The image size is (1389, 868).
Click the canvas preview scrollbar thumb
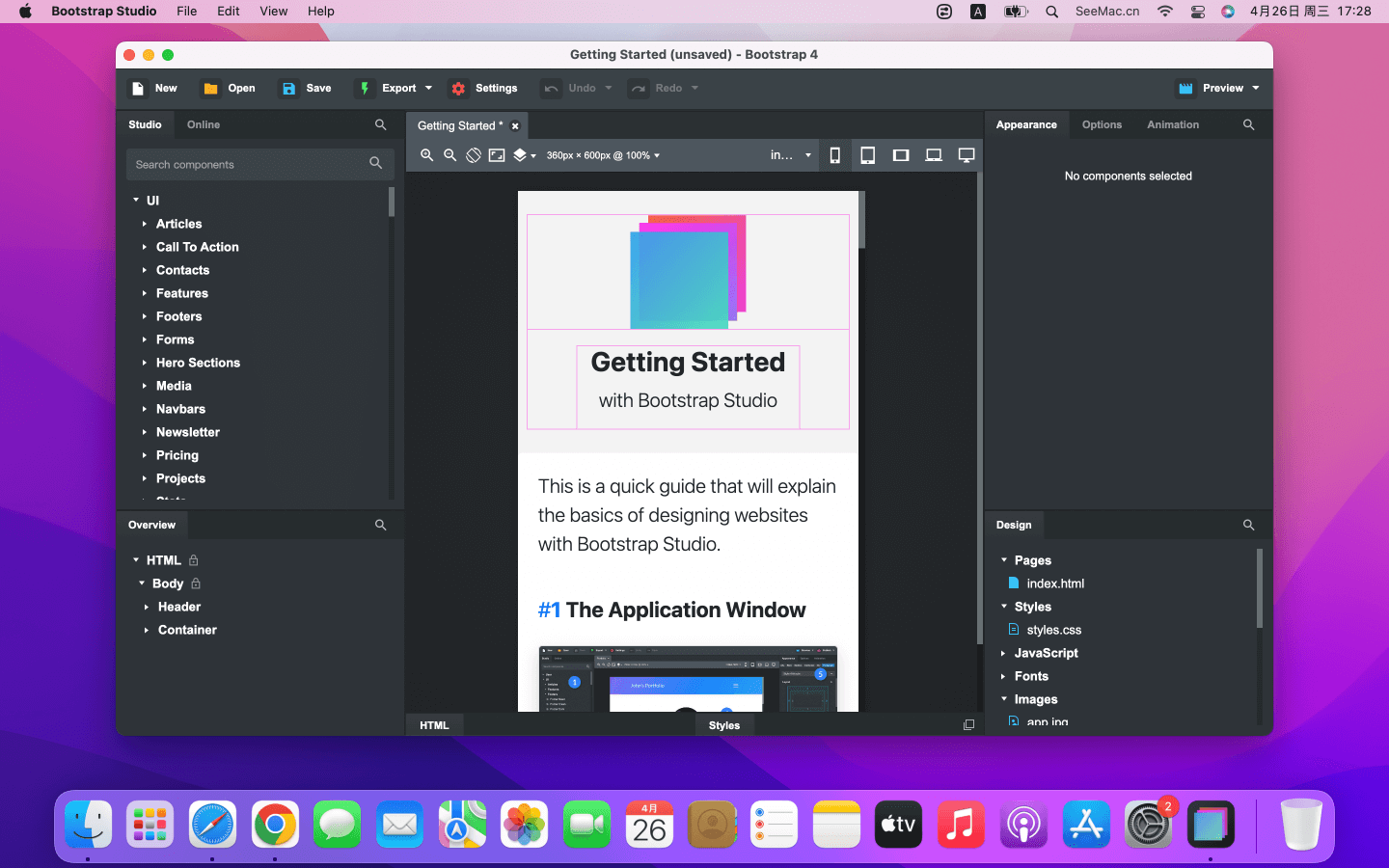[x=861, y=220]
